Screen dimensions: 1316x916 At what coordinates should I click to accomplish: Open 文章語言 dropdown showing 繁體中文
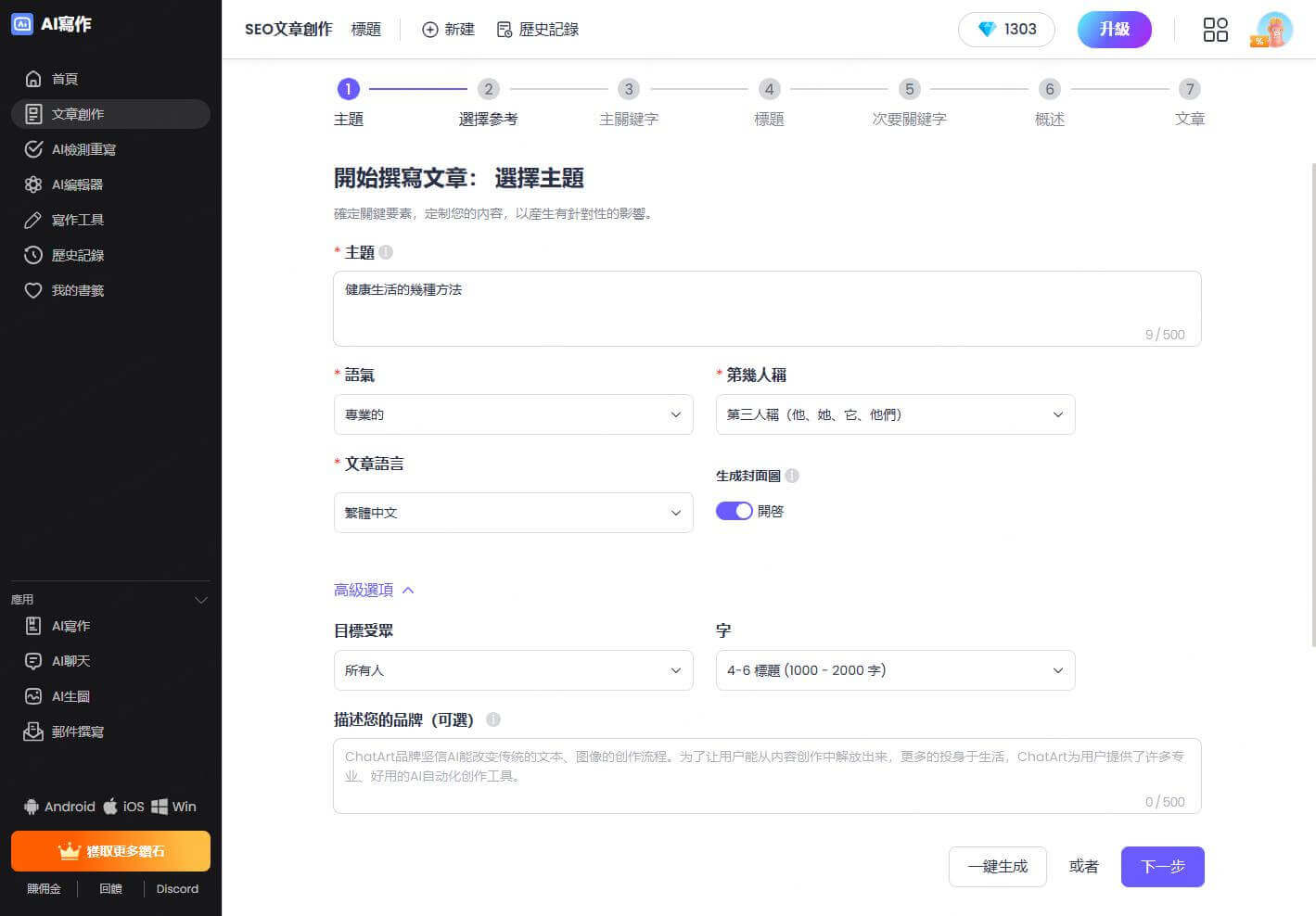click(x=514, y=513)
